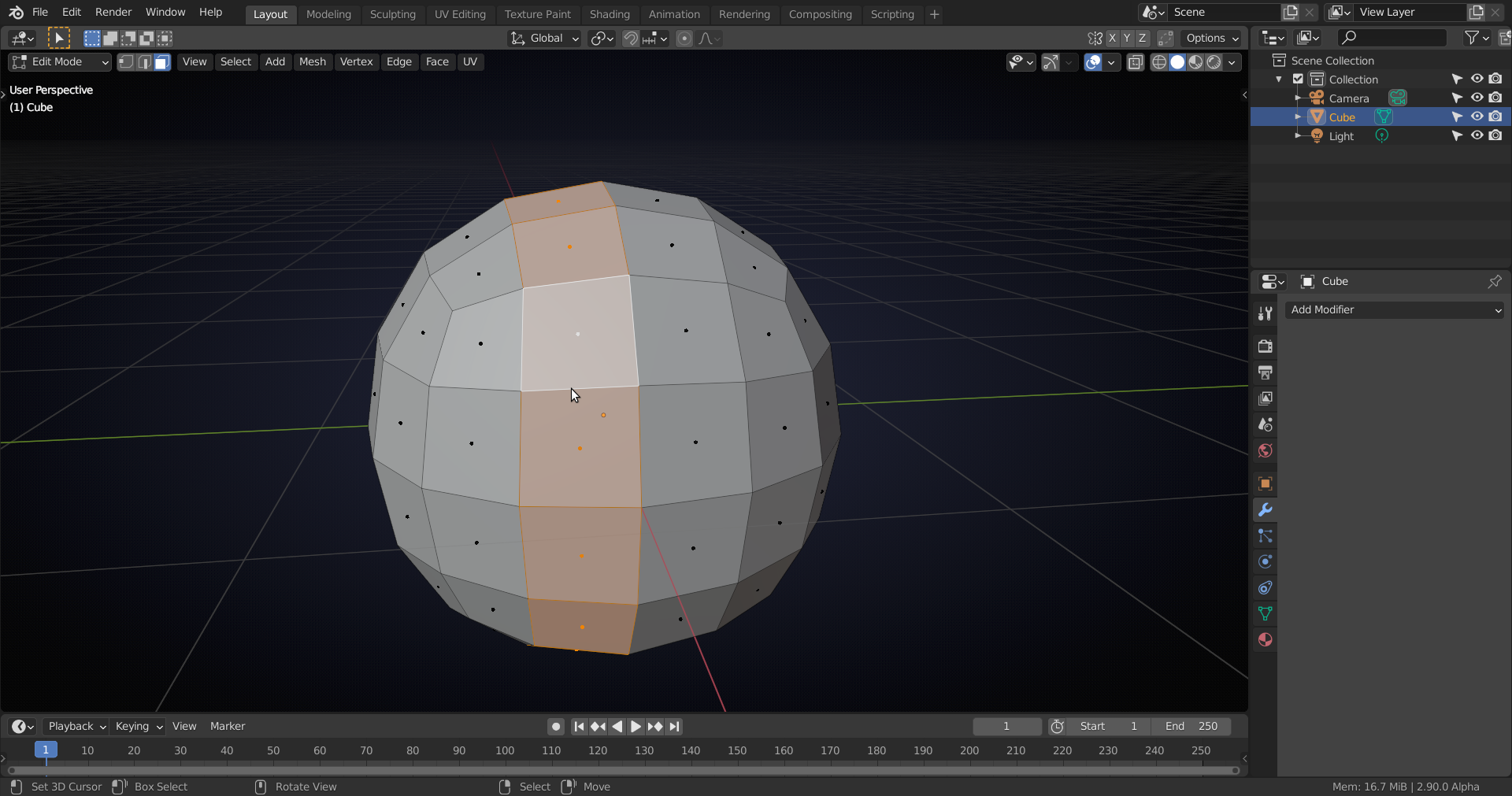Open the Material properties tab
The image size is (1512, 796).
1266,640
